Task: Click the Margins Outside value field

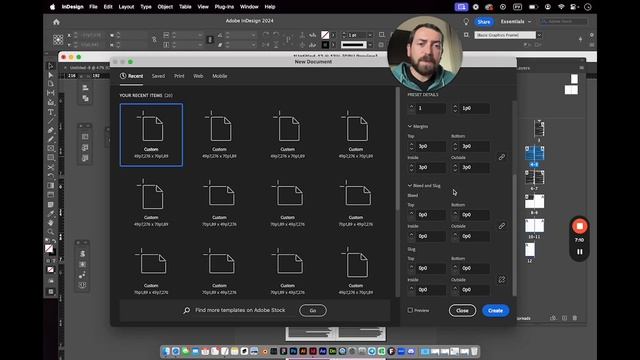Action: click(x=475, y=167)
